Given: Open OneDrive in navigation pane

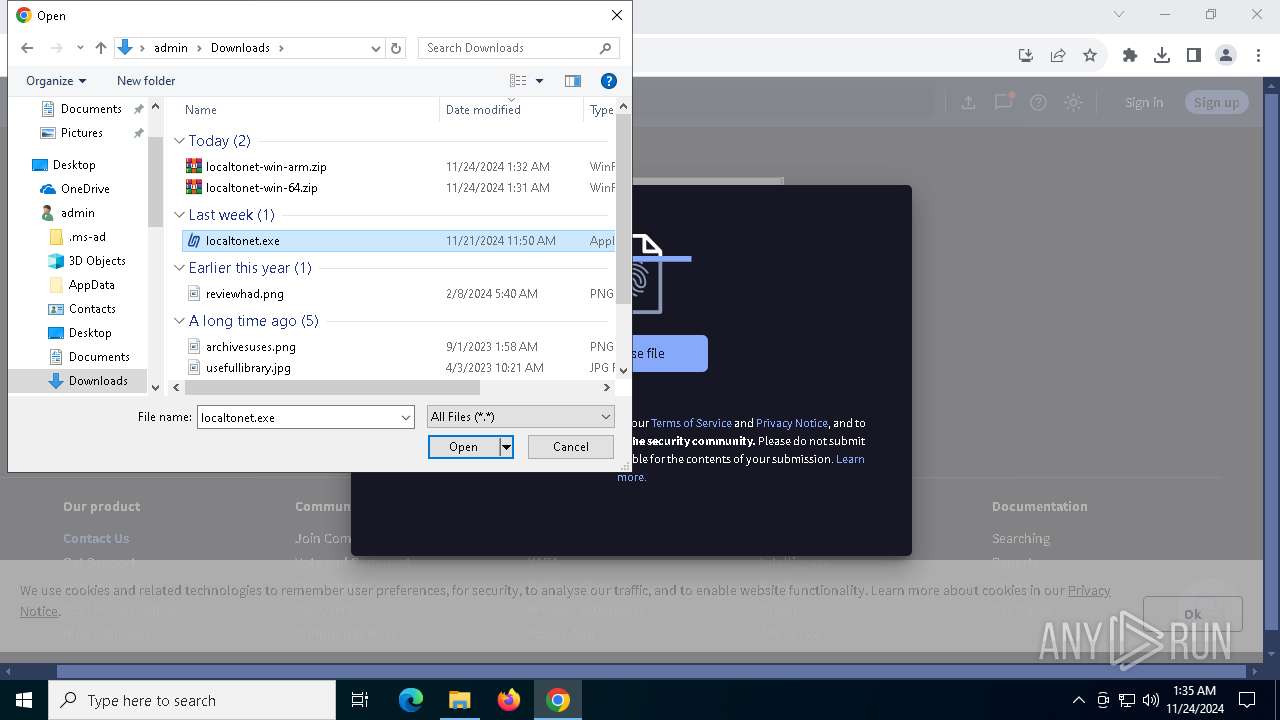Looking at the screenshot, I should [85, 189].
